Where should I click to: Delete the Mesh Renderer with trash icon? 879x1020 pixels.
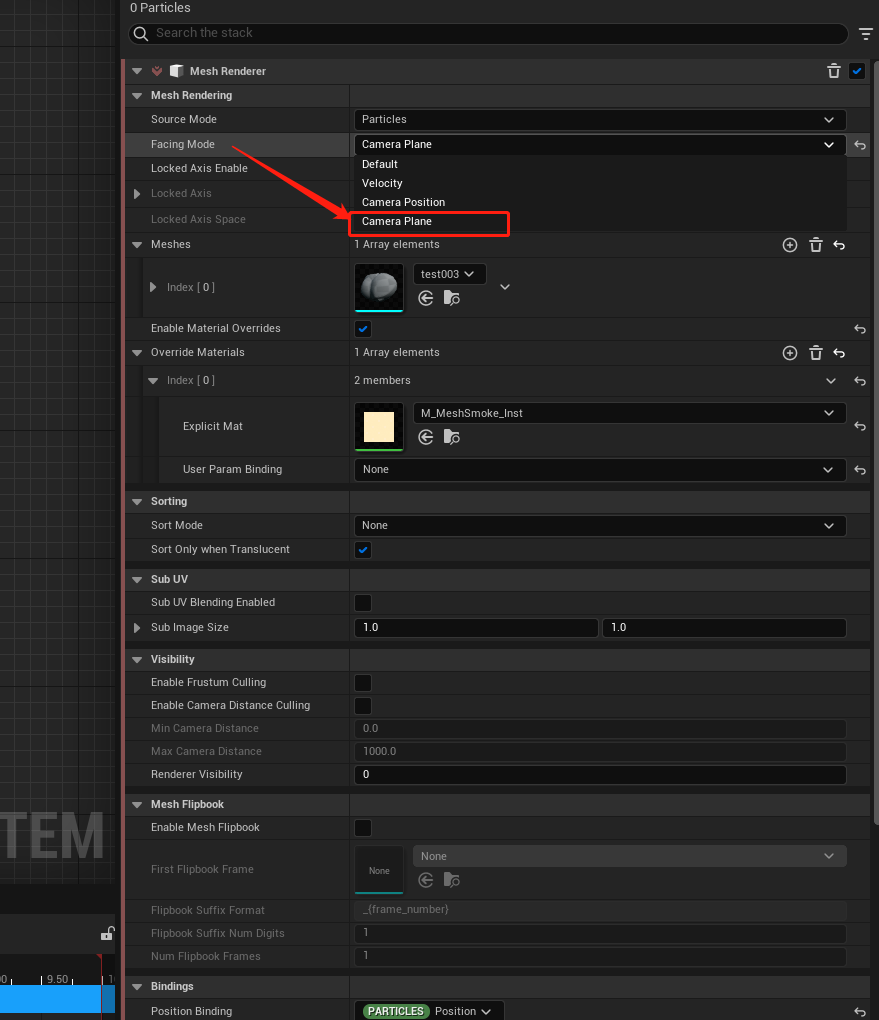click(834, 71)
